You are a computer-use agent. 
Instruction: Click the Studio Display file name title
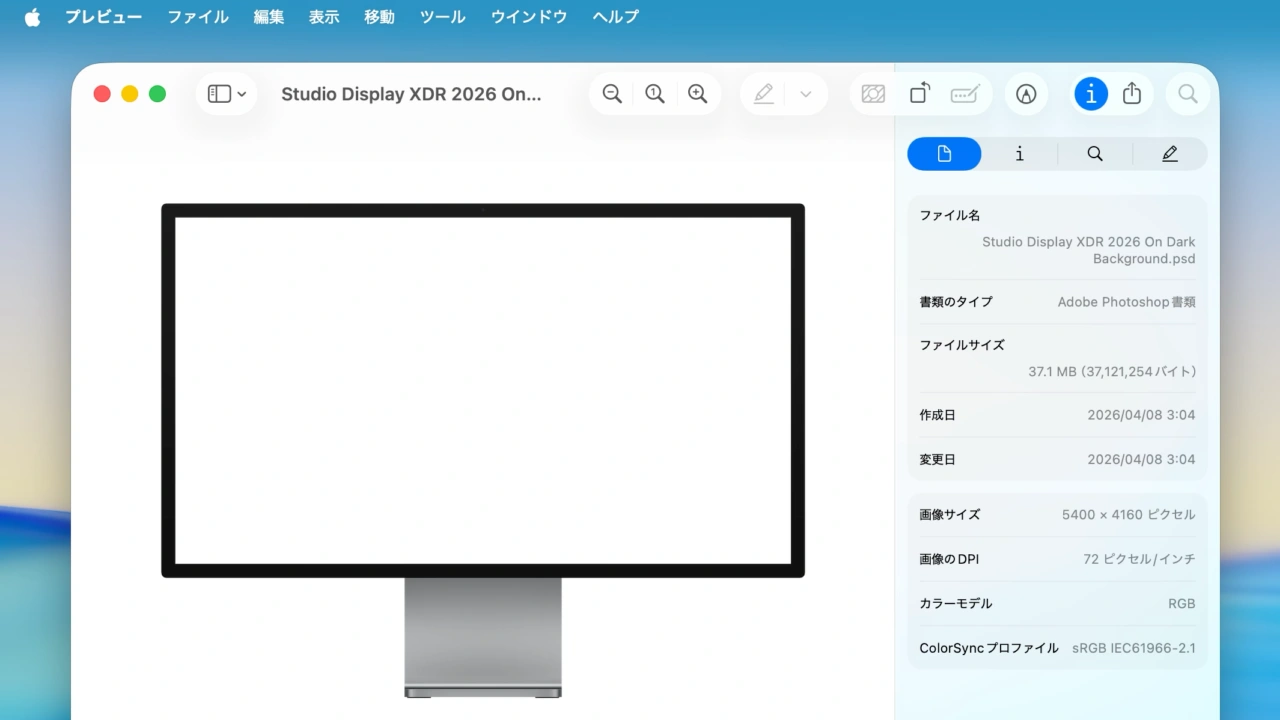tap(412, 93)
